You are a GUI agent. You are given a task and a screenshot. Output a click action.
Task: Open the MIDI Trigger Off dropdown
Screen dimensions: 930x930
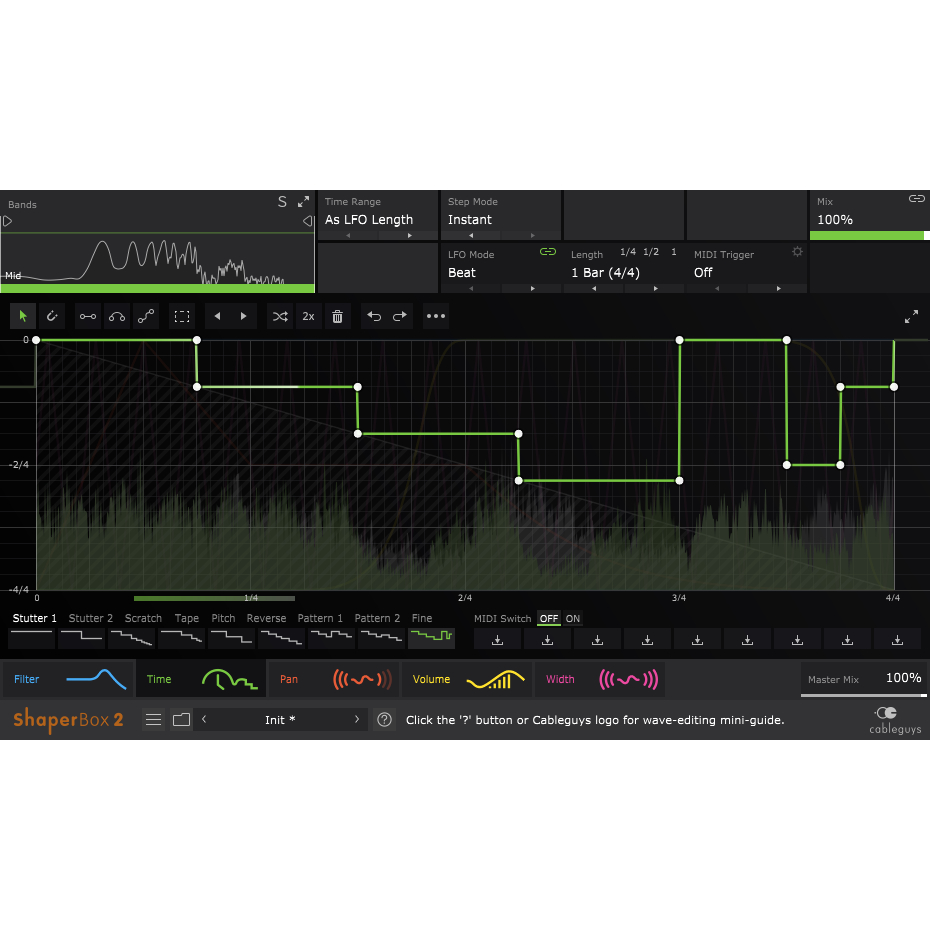coord(703,273)
